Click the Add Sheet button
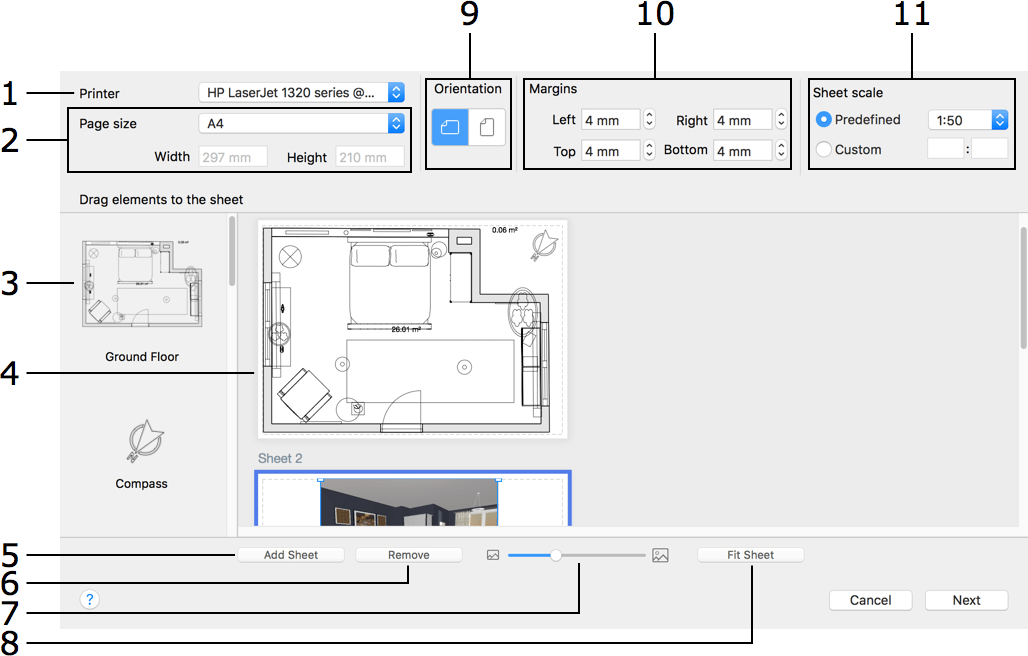This screenshot has height=656, width=1028. (x=290, y=555)
